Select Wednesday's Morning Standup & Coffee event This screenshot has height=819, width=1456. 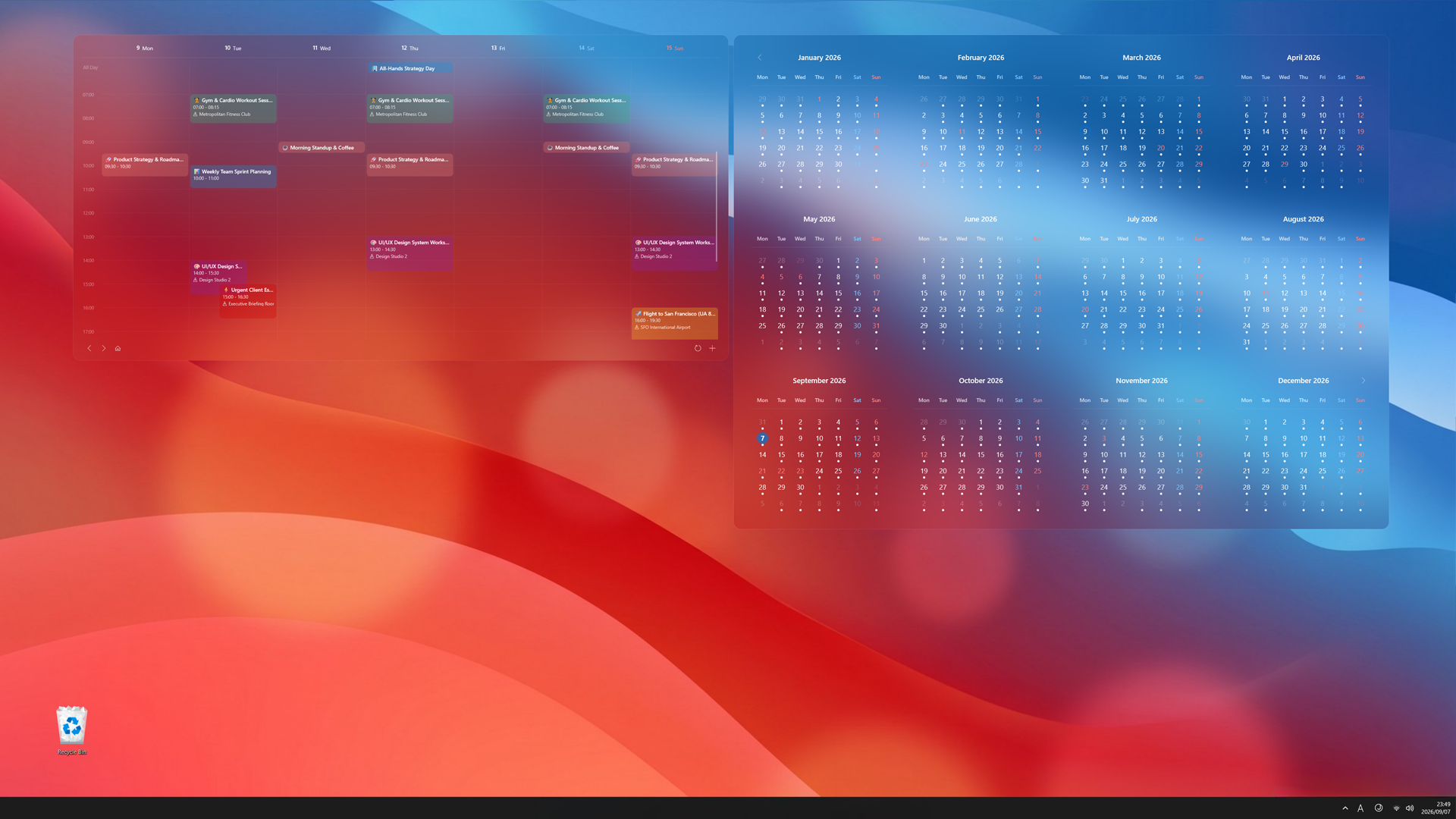click(x=322, y=148)
